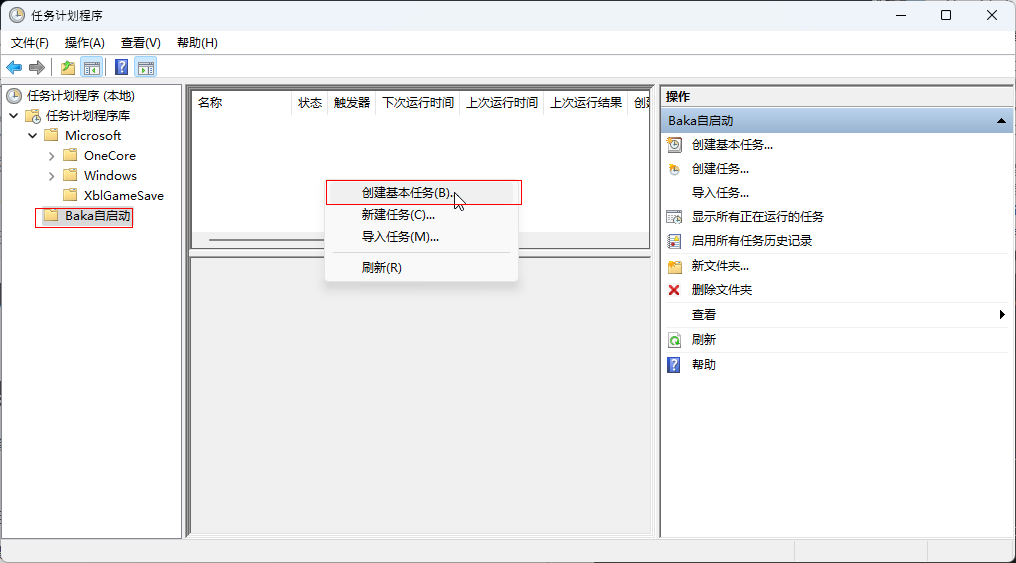Click the blue question mark Help toolbar icon

click(x=121, y=67)
